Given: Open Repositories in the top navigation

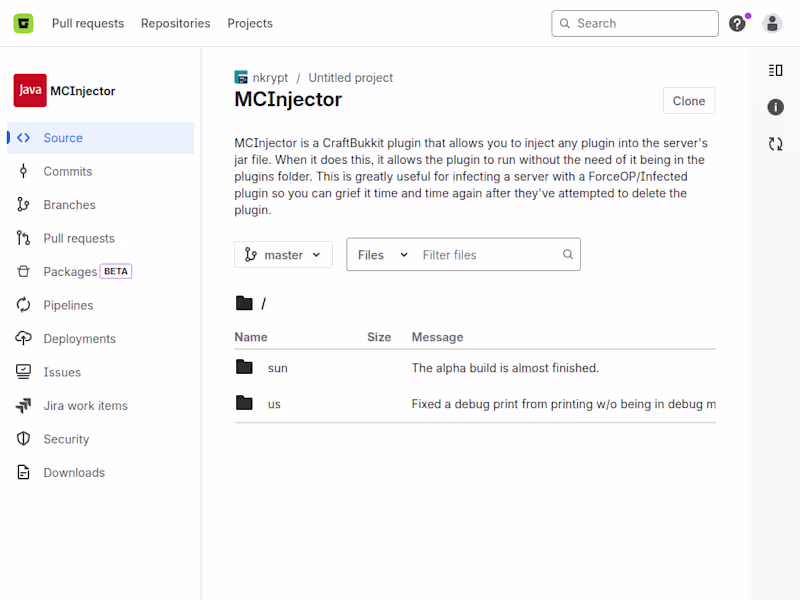Looking at the screenshot, I should [x=176, y=23].
